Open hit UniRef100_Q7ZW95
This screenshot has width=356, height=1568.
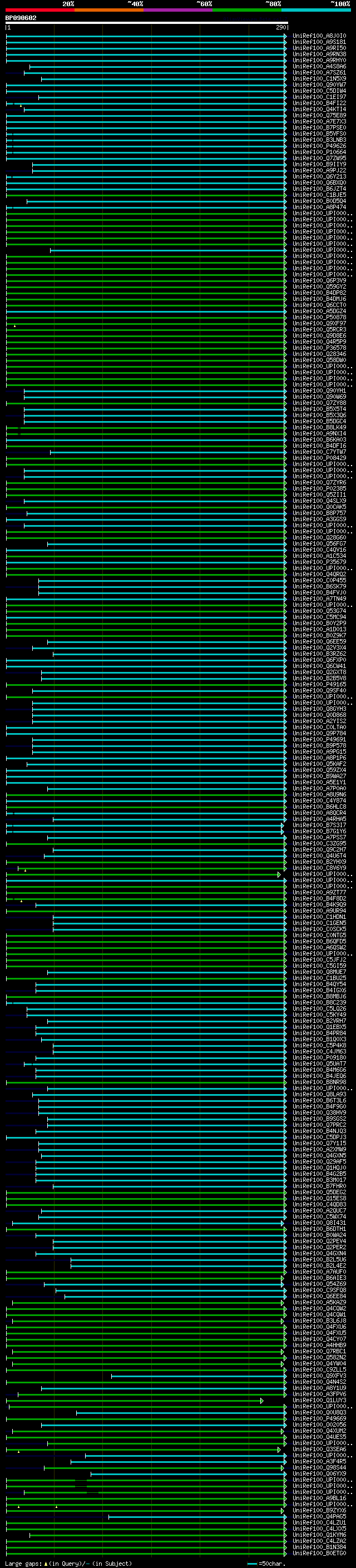pos(319,159)
